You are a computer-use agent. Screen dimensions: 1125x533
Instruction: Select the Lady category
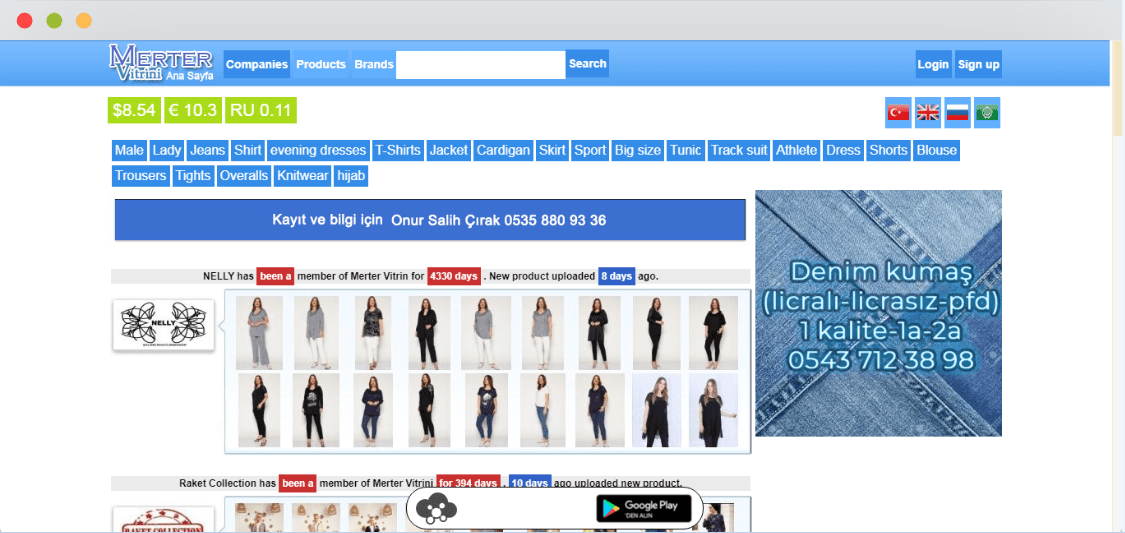click(x=166, y=151)
